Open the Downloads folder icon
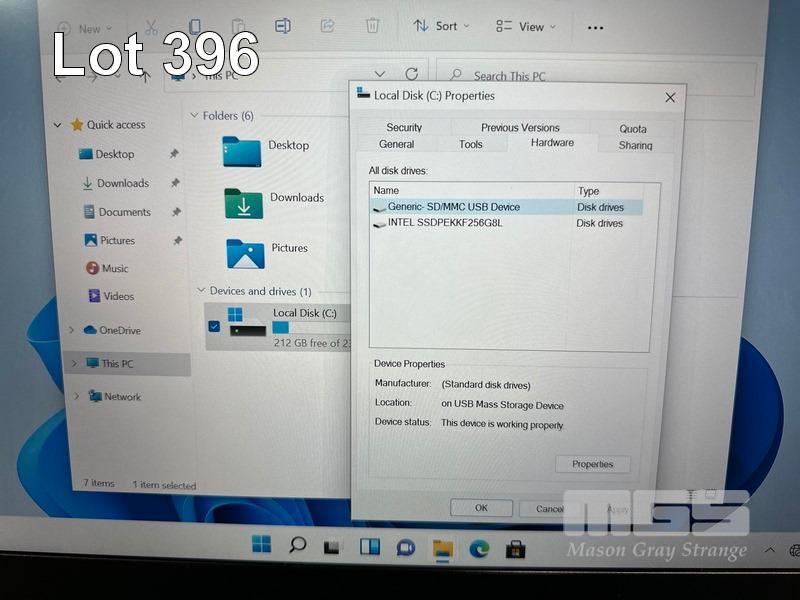Viewport: 800px width, 600px height. tap(243, 203)
